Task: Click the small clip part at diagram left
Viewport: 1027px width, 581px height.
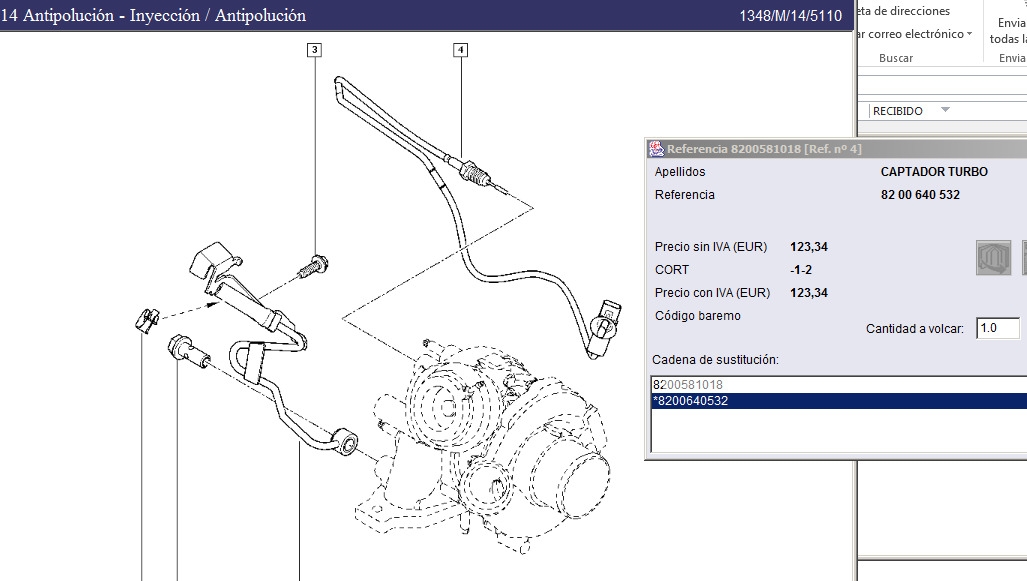Action: [x=147, y=320]
